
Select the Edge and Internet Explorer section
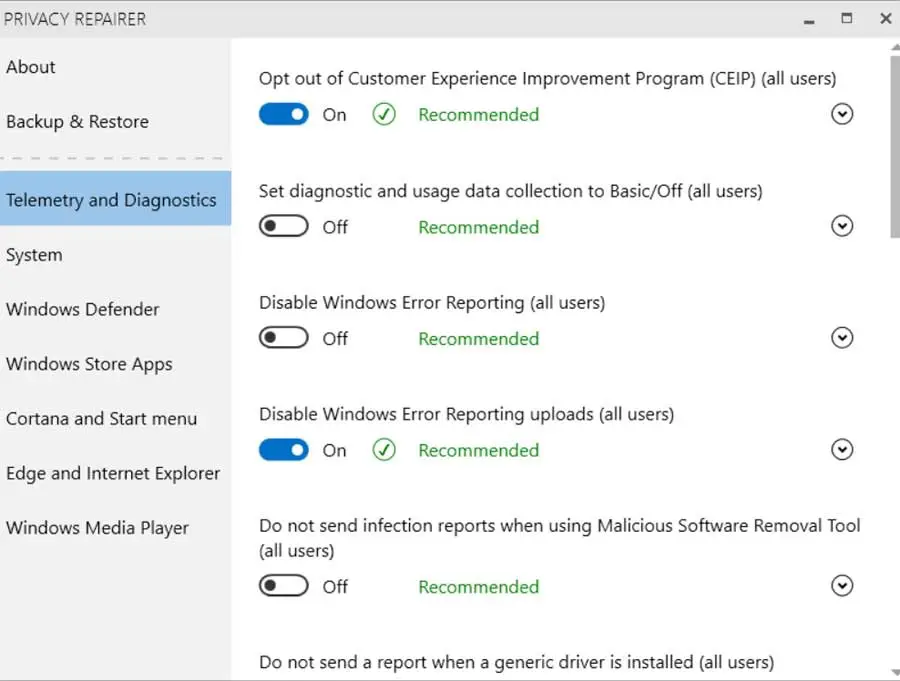[113, 474]
